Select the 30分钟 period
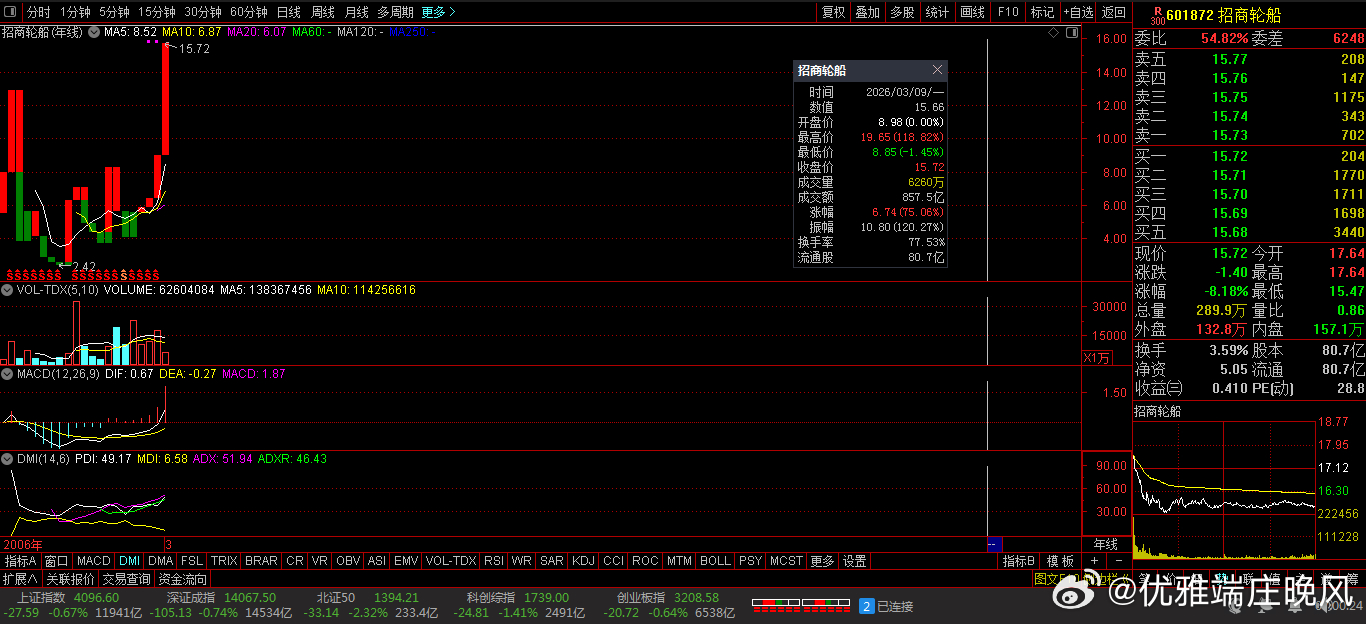This screenshot has width=1366, height=624. tap(203, 12)
